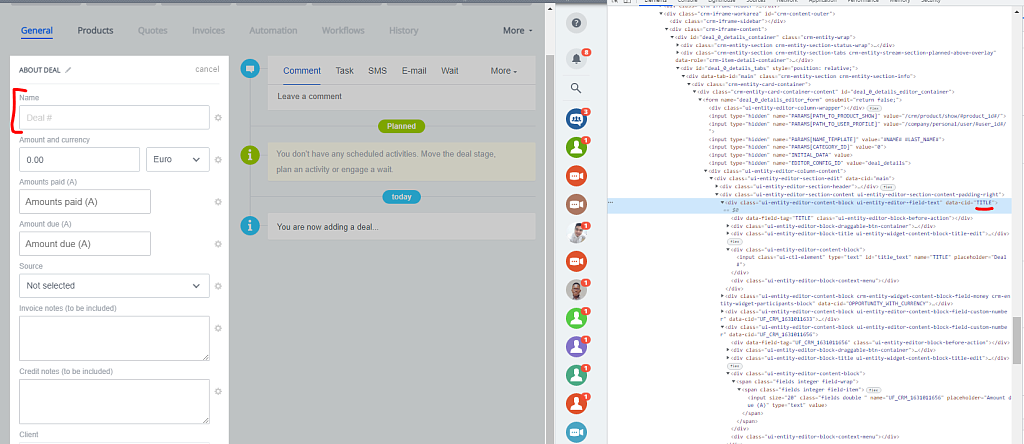This screenshot has height=444, width=1024.
Task: Collapse the highlighted ui-entity-editor-field-text div node
Action: pos(722,203)
